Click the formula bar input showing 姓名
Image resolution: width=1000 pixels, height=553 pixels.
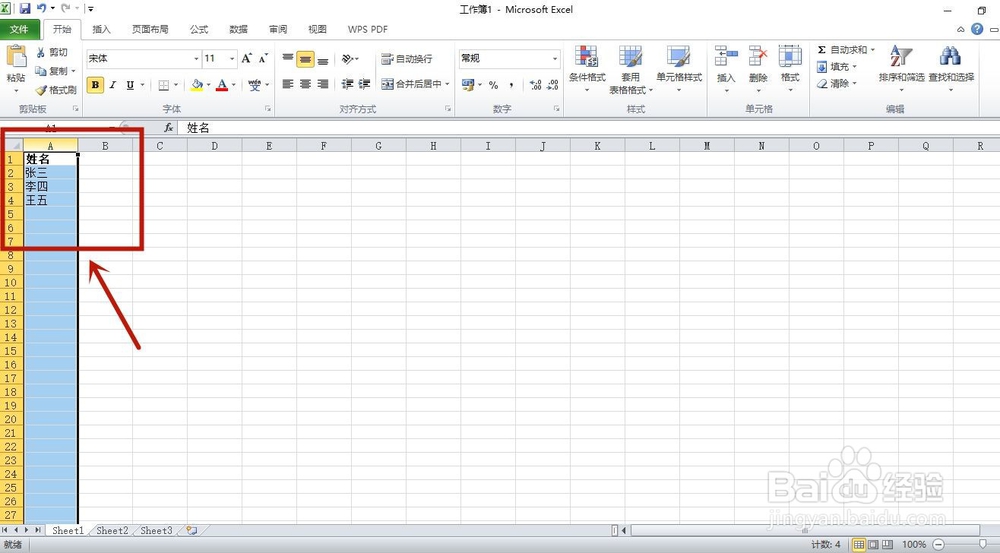tap(587, 128)
